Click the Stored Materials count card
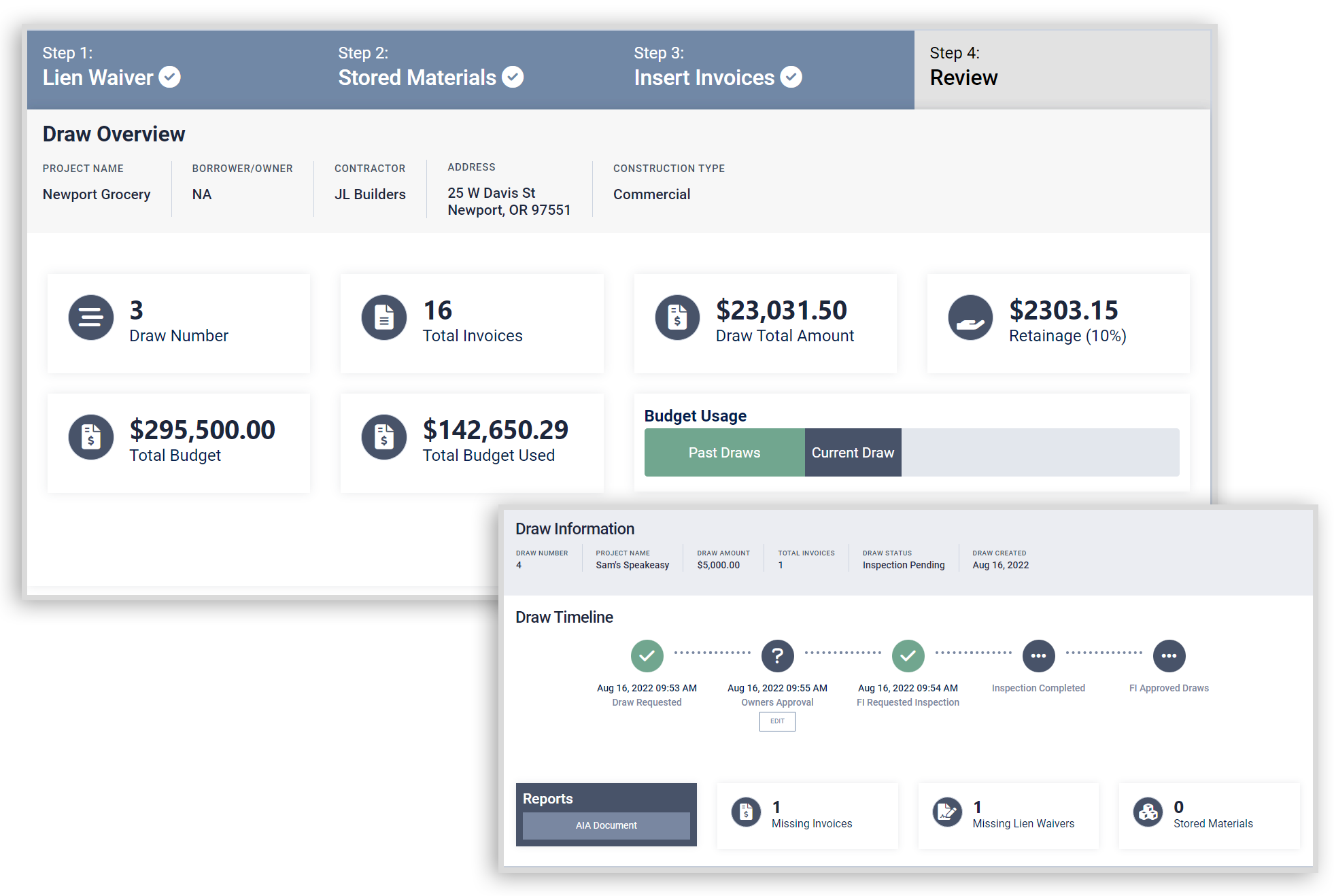 (x=1210, y=816)
